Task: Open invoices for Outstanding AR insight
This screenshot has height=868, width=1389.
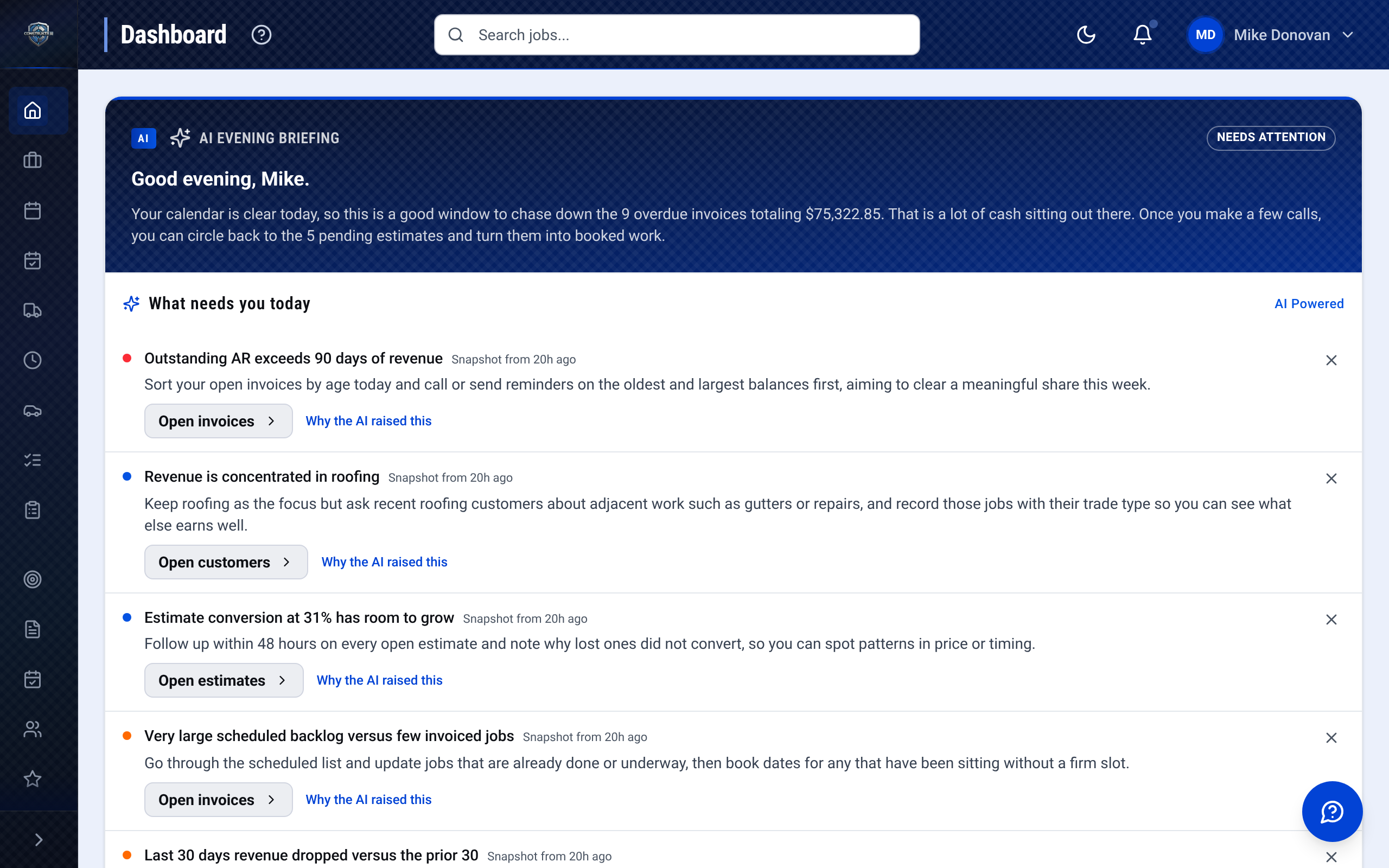Action: (x=218, y=421)
